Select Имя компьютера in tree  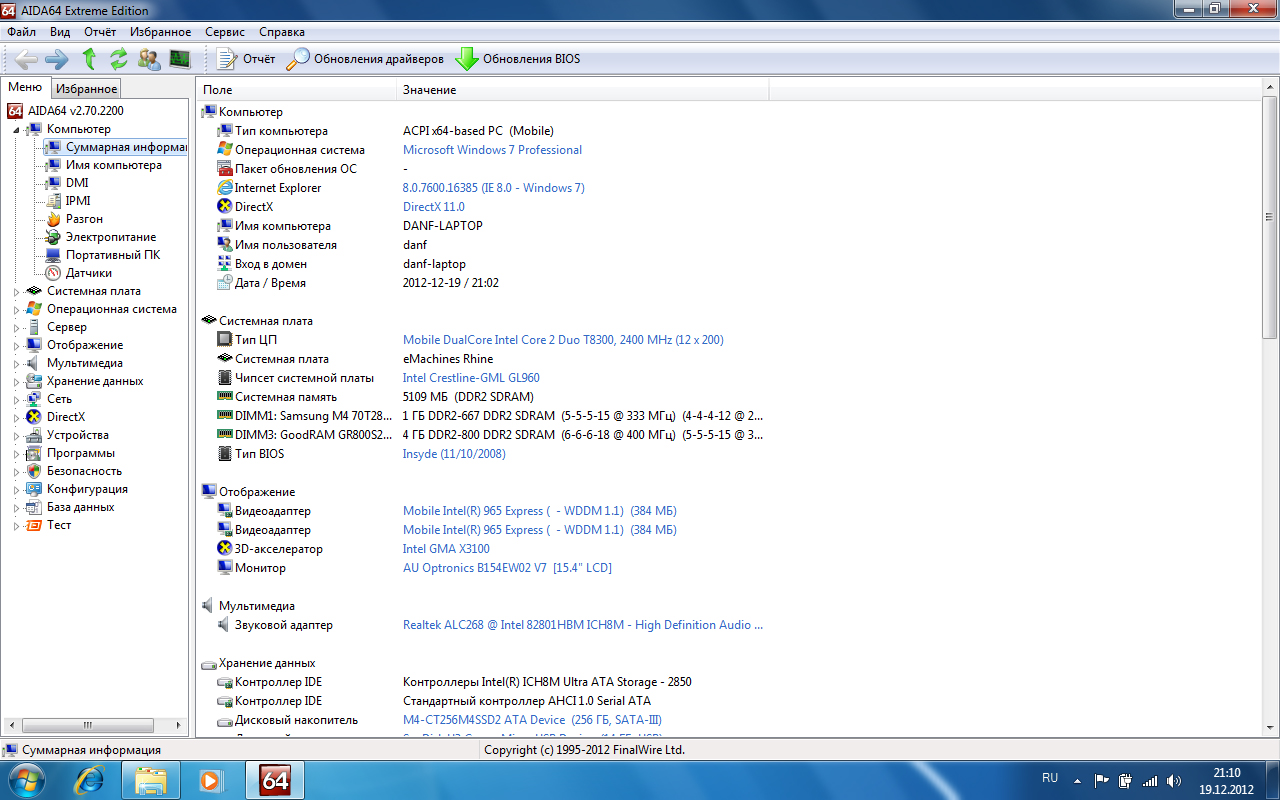pos(113,165)
